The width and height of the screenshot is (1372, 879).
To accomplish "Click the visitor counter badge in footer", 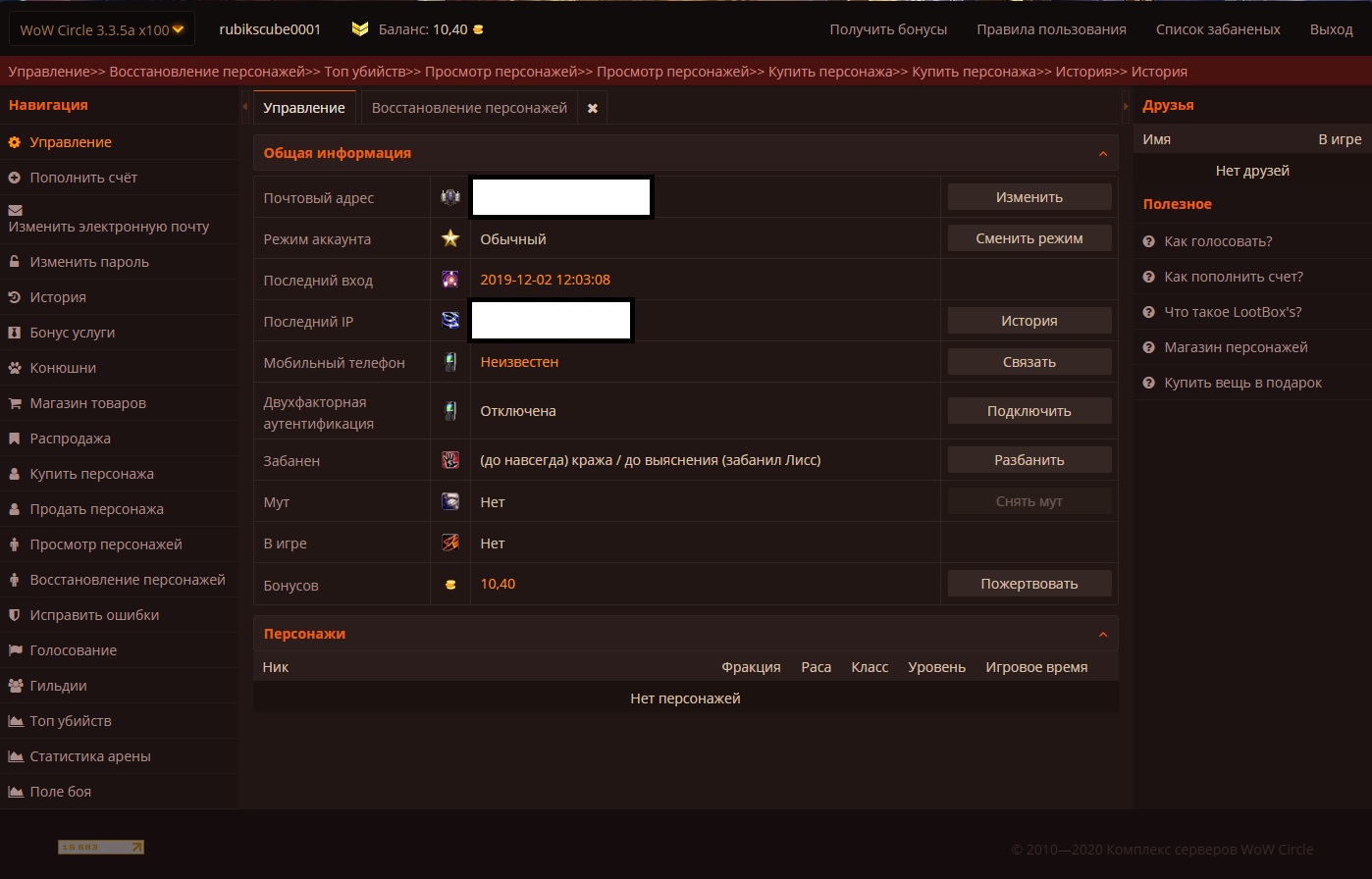I will (101, 847).
